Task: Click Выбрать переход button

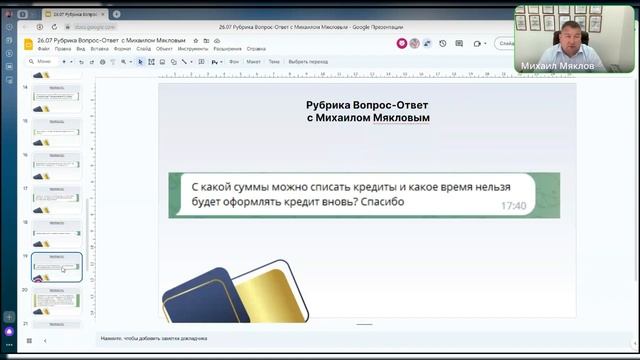Action: [x=308, y=62]
